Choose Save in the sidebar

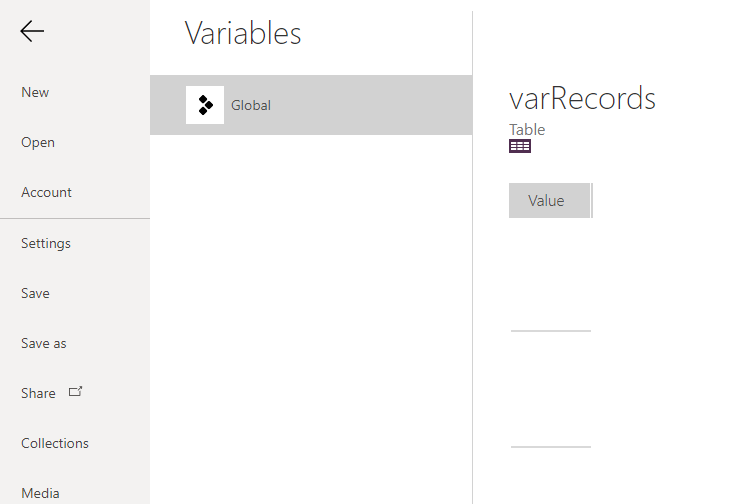tap(35, 293)
